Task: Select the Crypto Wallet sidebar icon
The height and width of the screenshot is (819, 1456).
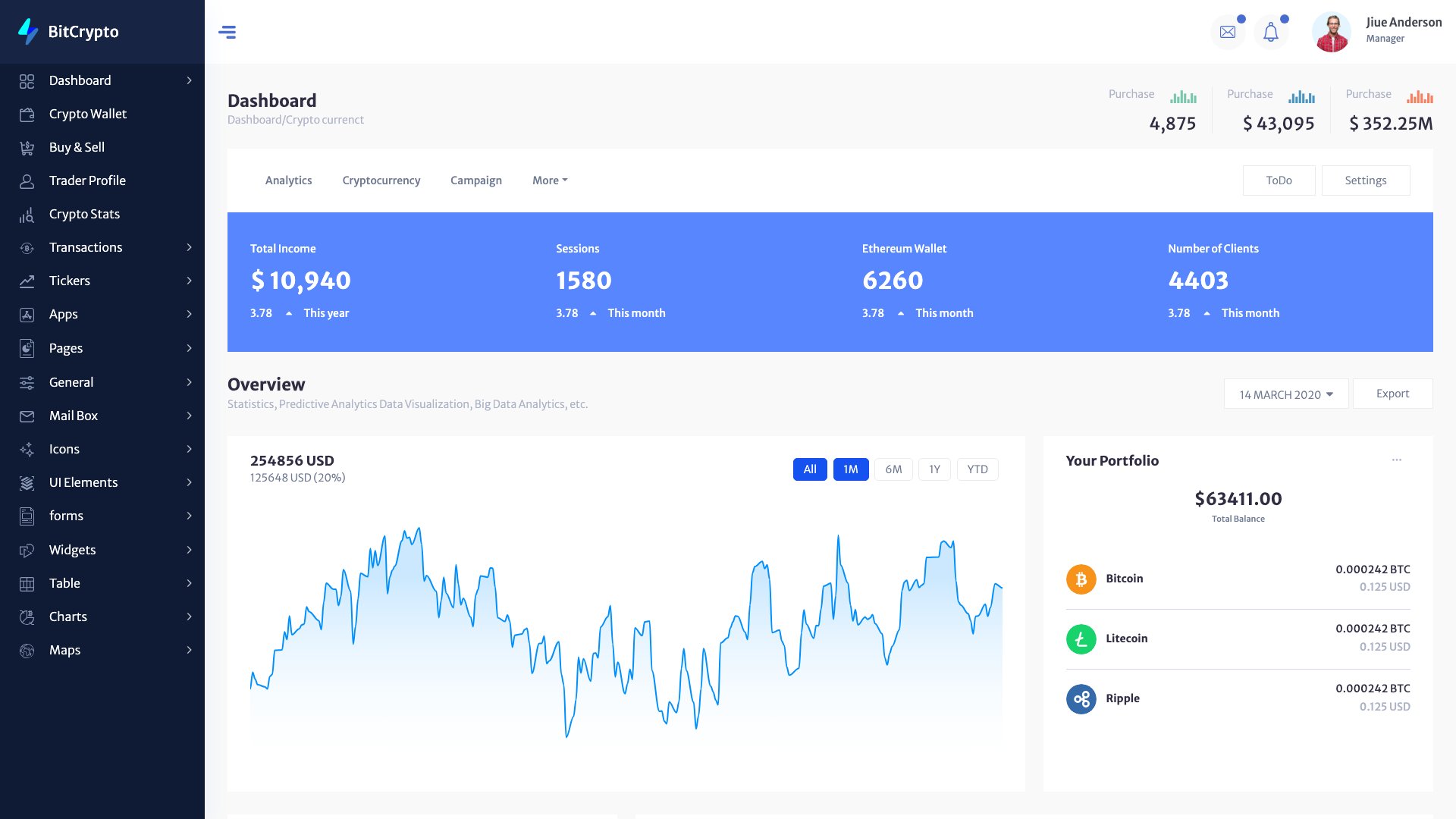Action: 27,114
